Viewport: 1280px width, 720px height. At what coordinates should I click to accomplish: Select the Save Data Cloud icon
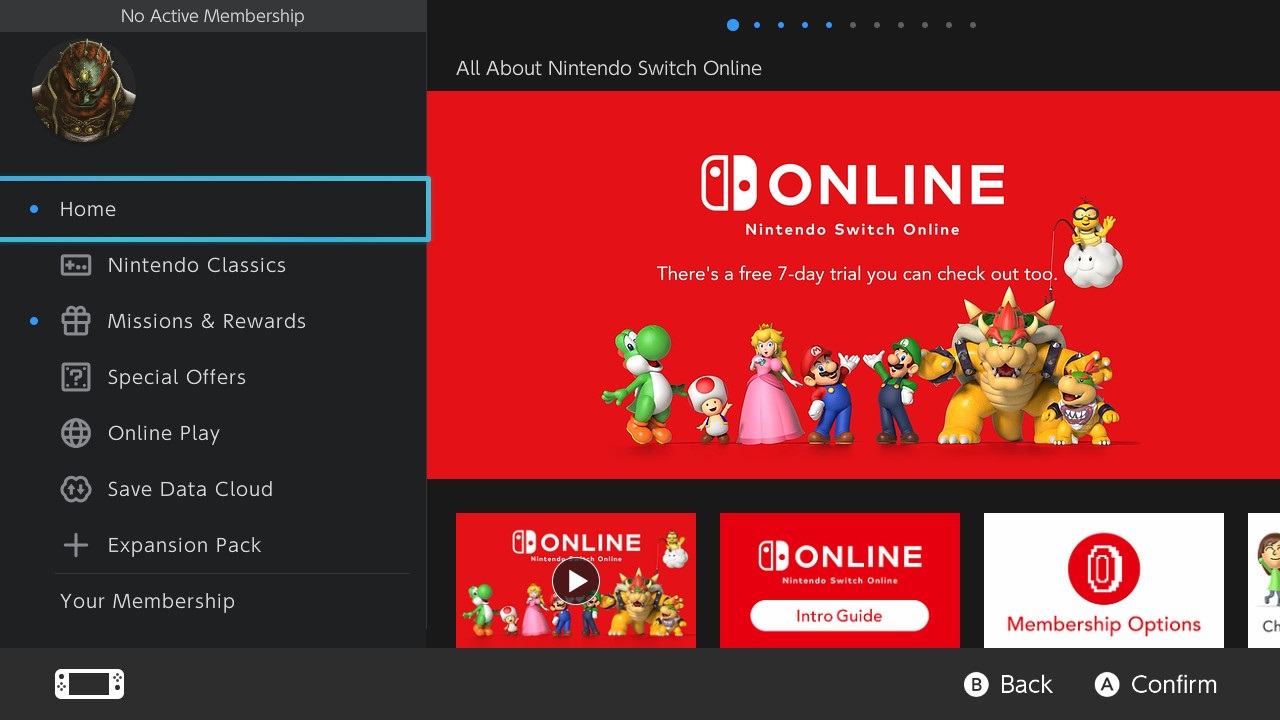(x=76, y=489)
